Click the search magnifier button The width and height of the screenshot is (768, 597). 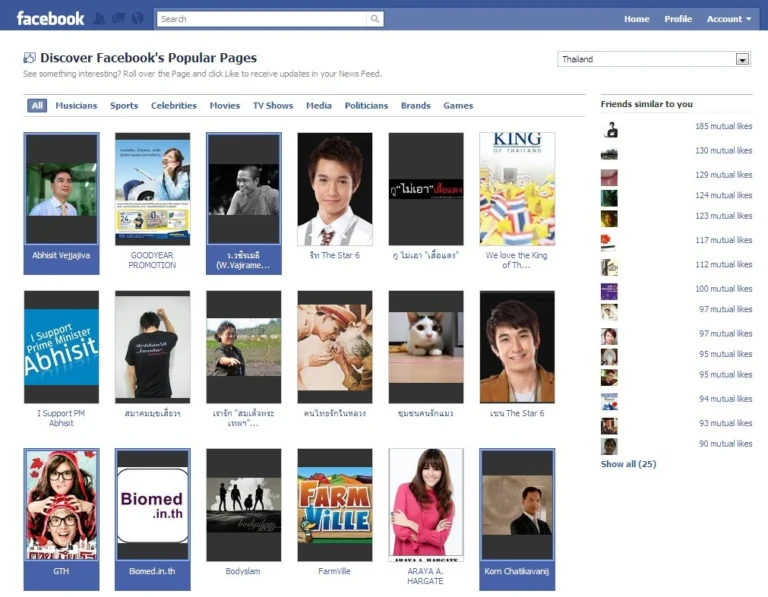(x=375, y=19)
